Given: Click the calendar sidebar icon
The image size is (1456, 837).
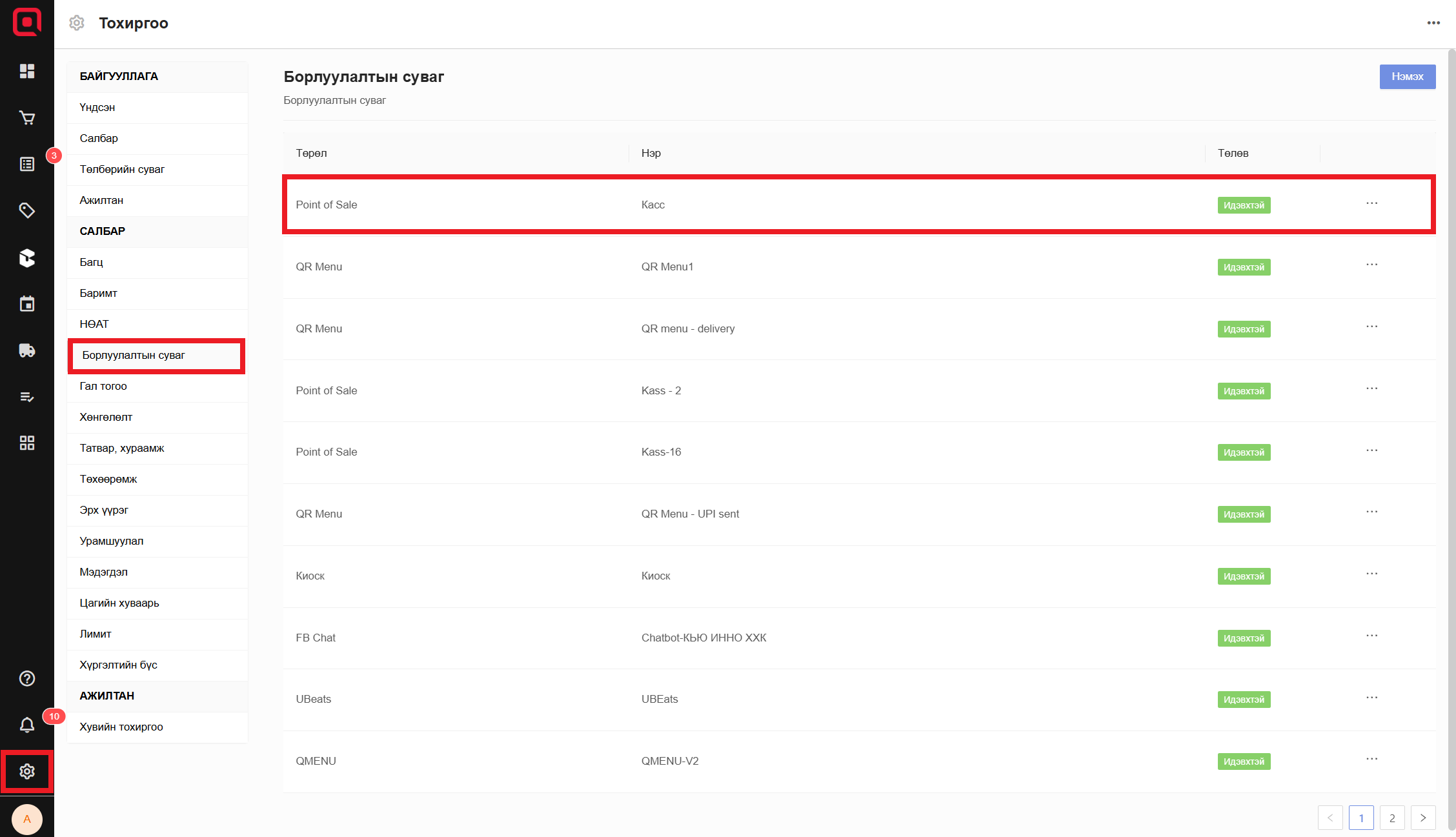Looking at the screenshot, I should click(x=26, y=304).
